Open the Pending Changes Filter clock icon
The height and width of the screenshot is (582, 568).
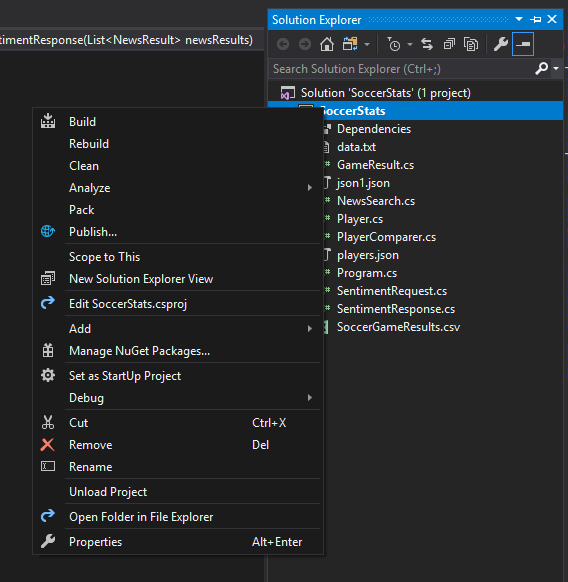click(x=394, y=45)
